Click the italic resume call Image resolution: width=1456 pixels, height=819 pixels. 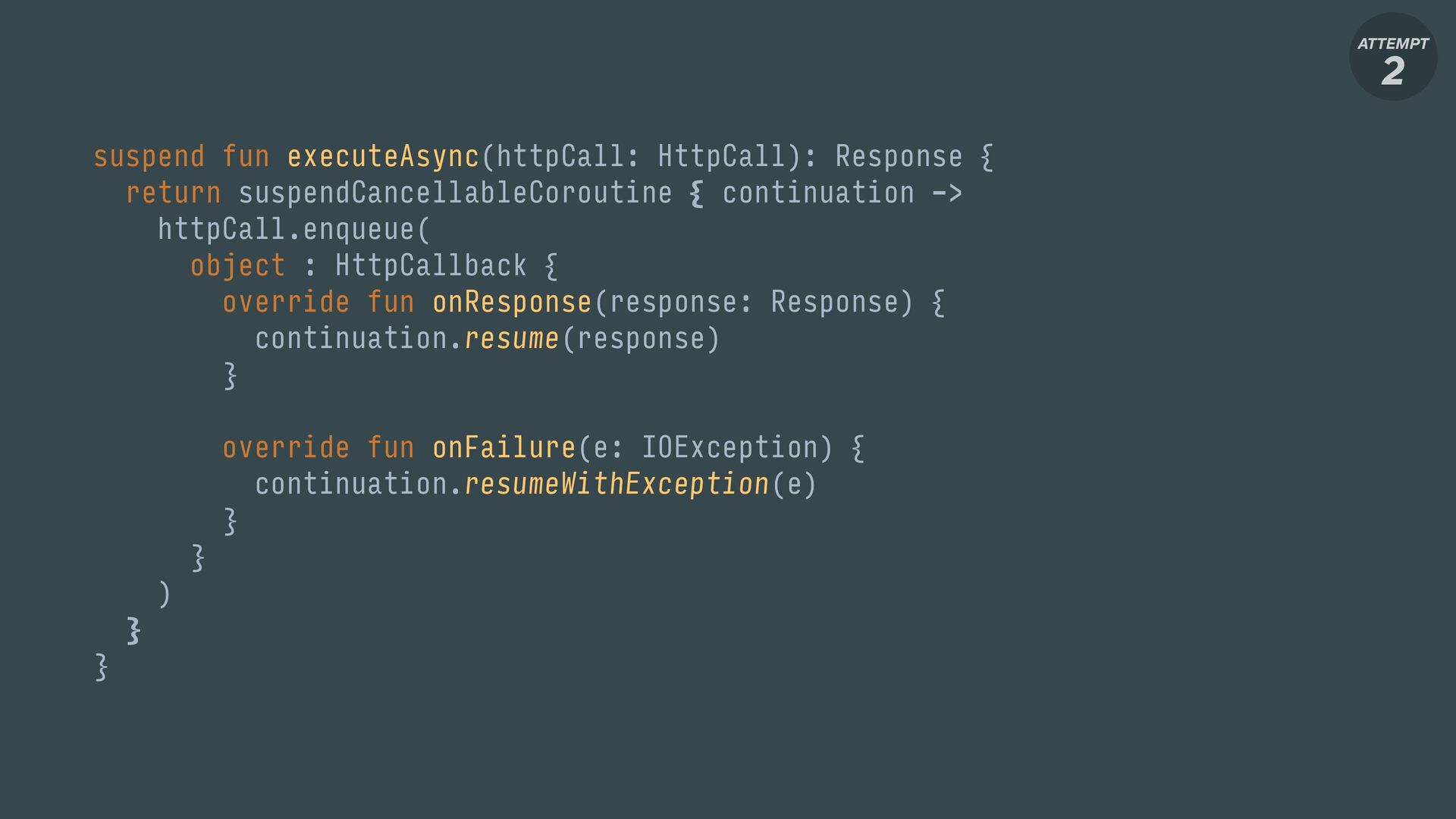[x=512, y=339]
